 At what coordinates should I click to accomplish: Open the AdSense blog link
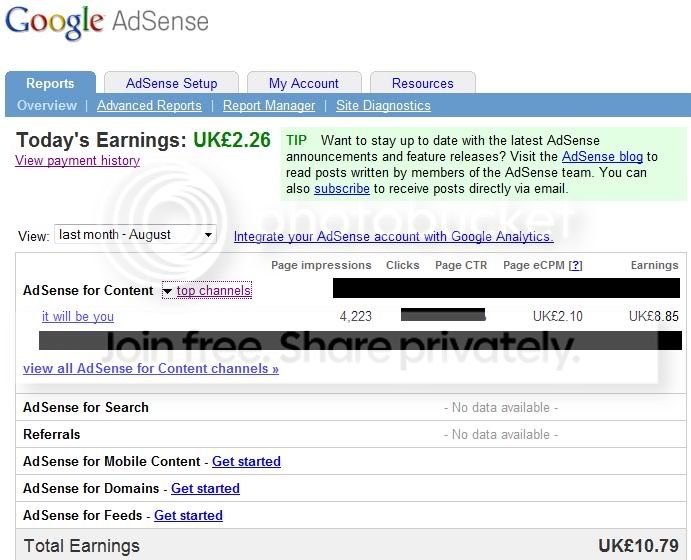602,156
